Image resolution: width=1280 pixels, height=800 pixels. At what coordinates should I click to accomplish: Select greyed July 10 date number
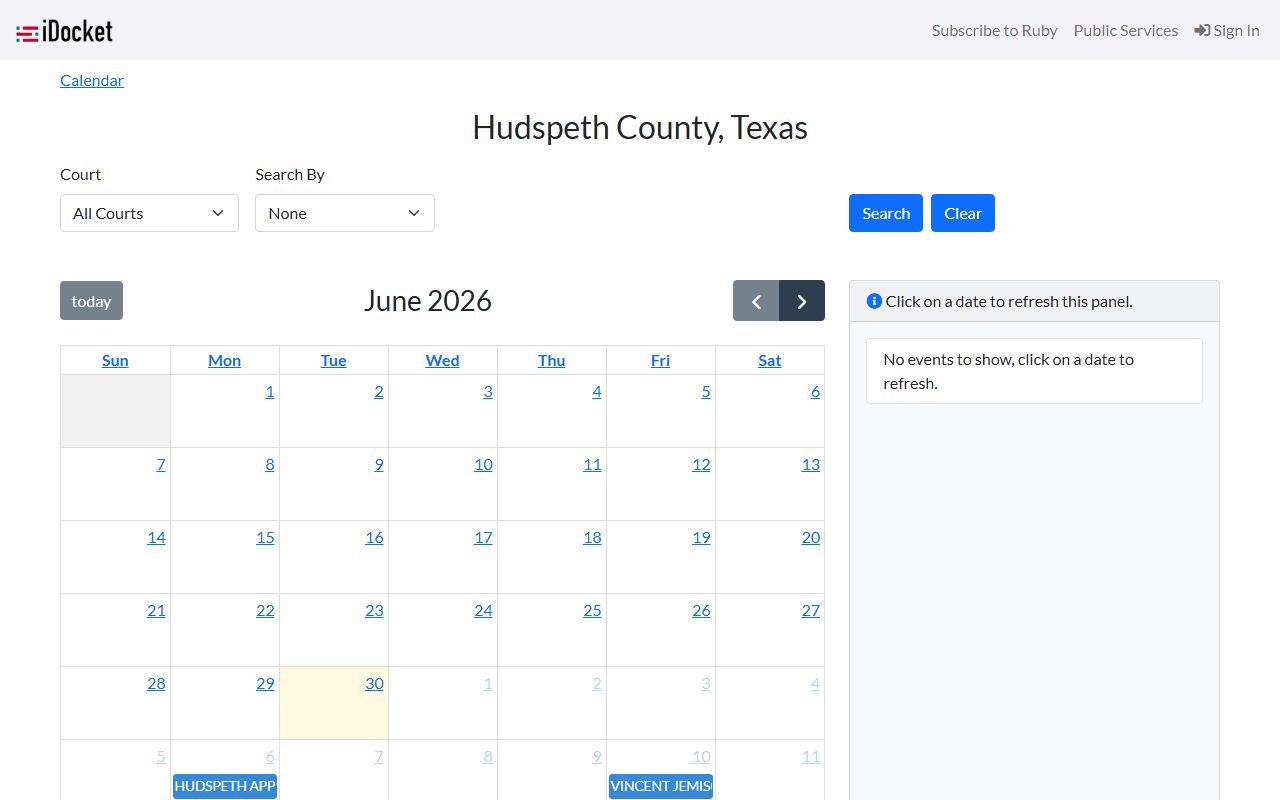click(x=701, y=756)
